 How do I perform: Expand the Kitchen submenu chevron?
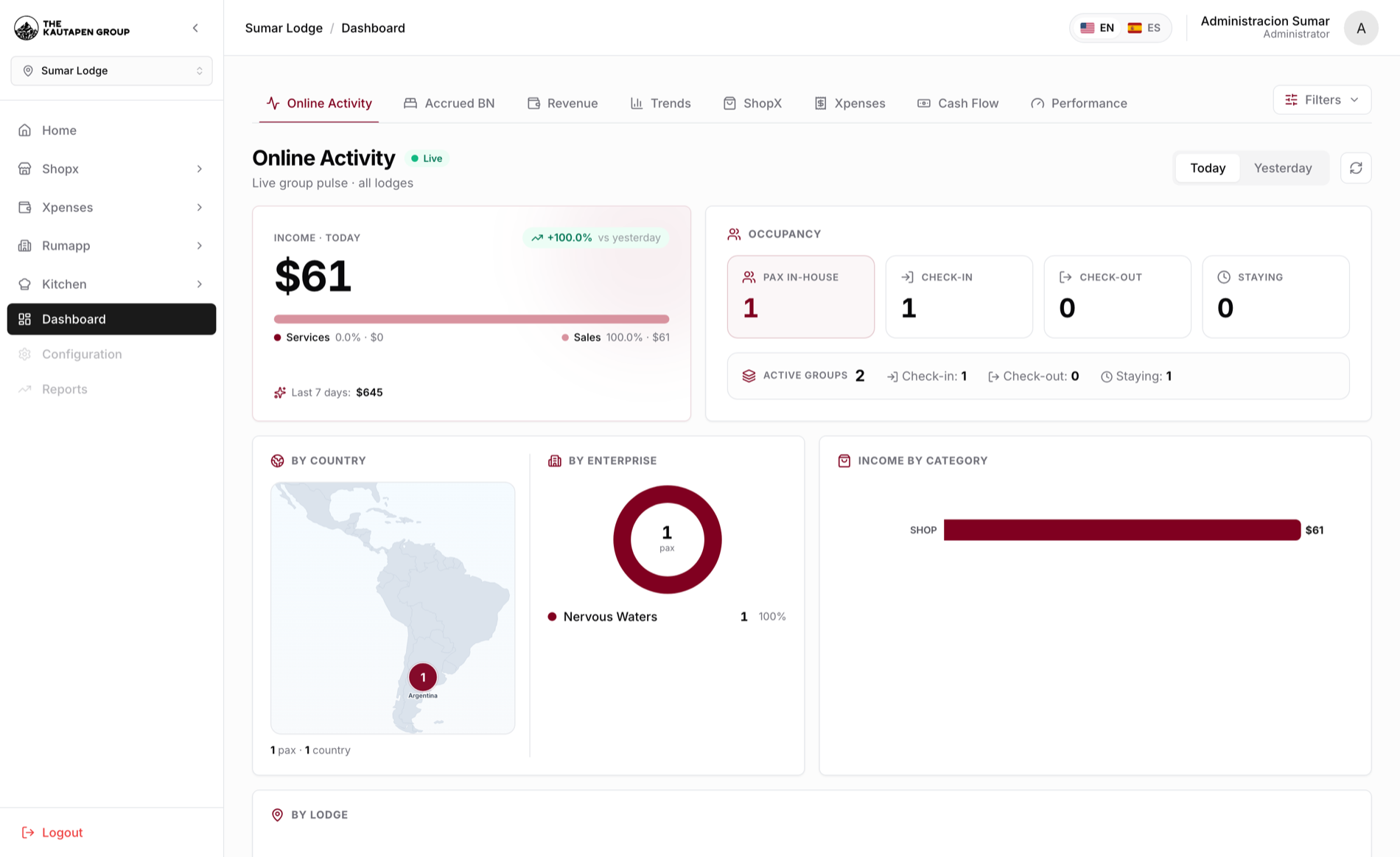[200, 284]
